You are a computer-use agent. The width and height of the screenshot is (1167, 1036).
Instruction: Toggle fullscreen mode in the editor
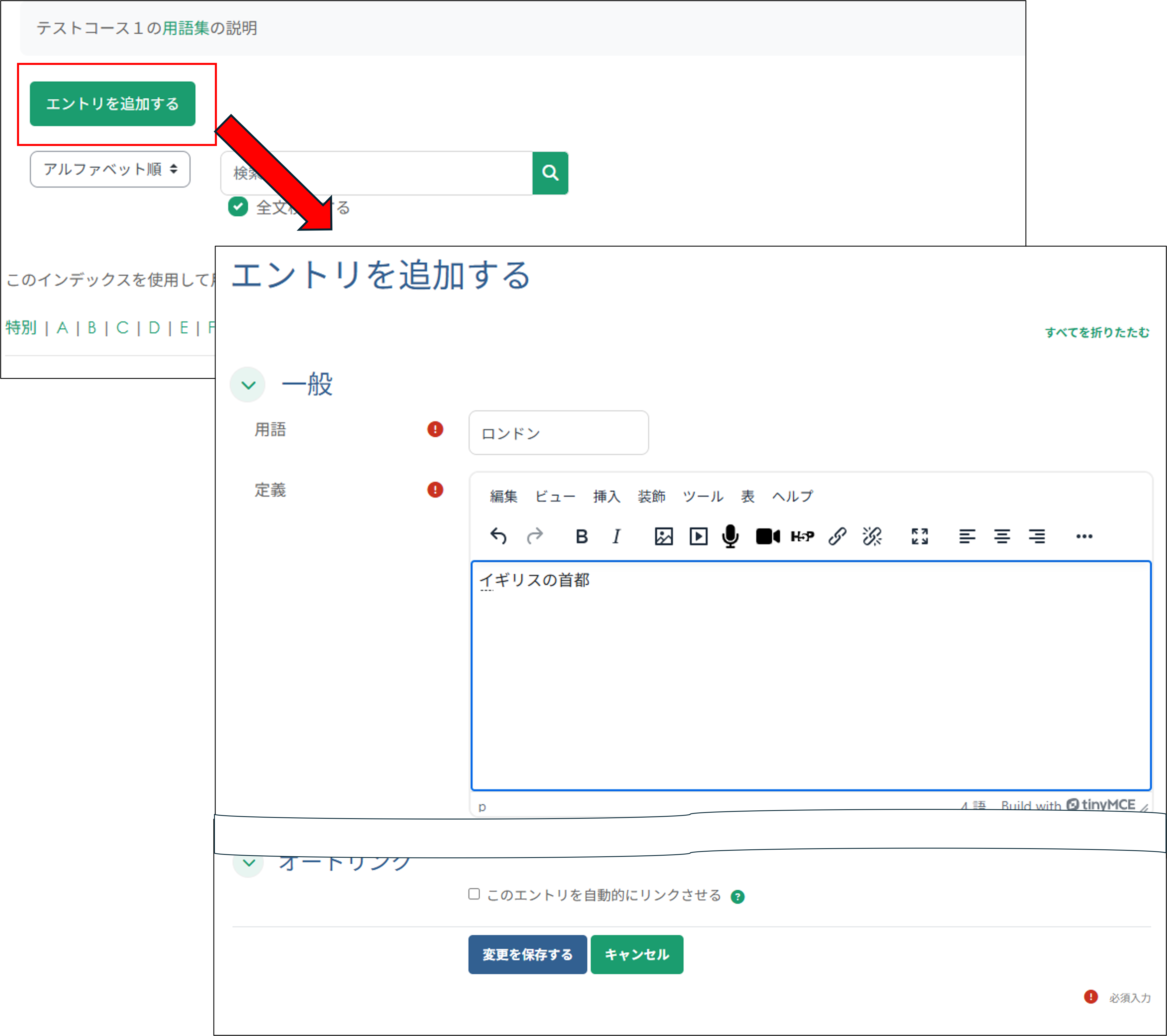click(919, 536)
